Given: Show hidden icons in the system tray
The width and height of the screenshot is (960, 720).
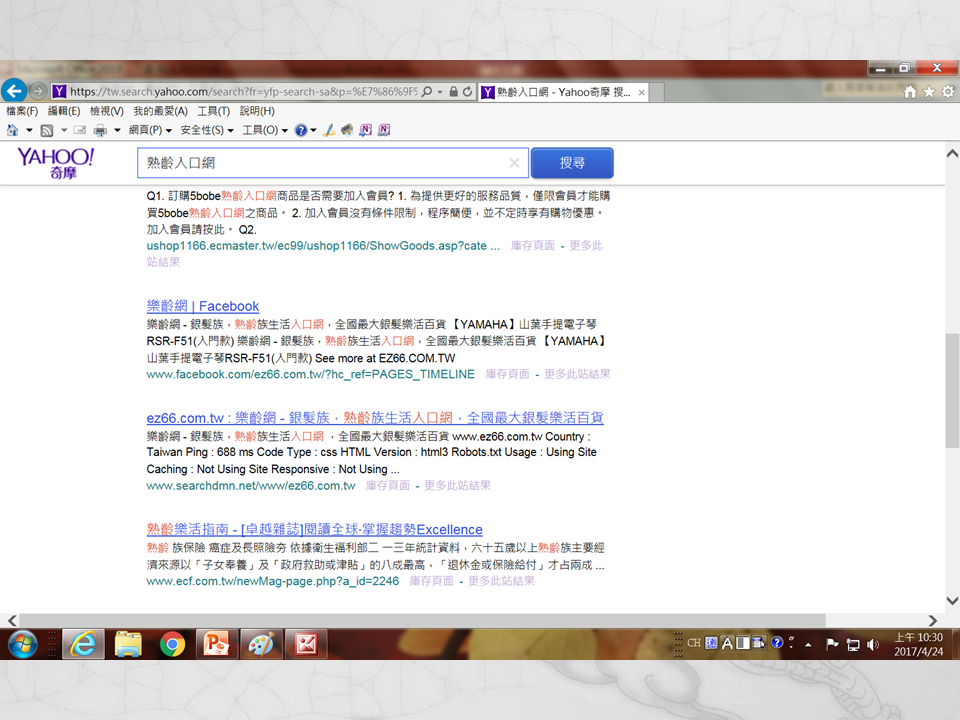Looking at the screenshot, I should 808,645.
